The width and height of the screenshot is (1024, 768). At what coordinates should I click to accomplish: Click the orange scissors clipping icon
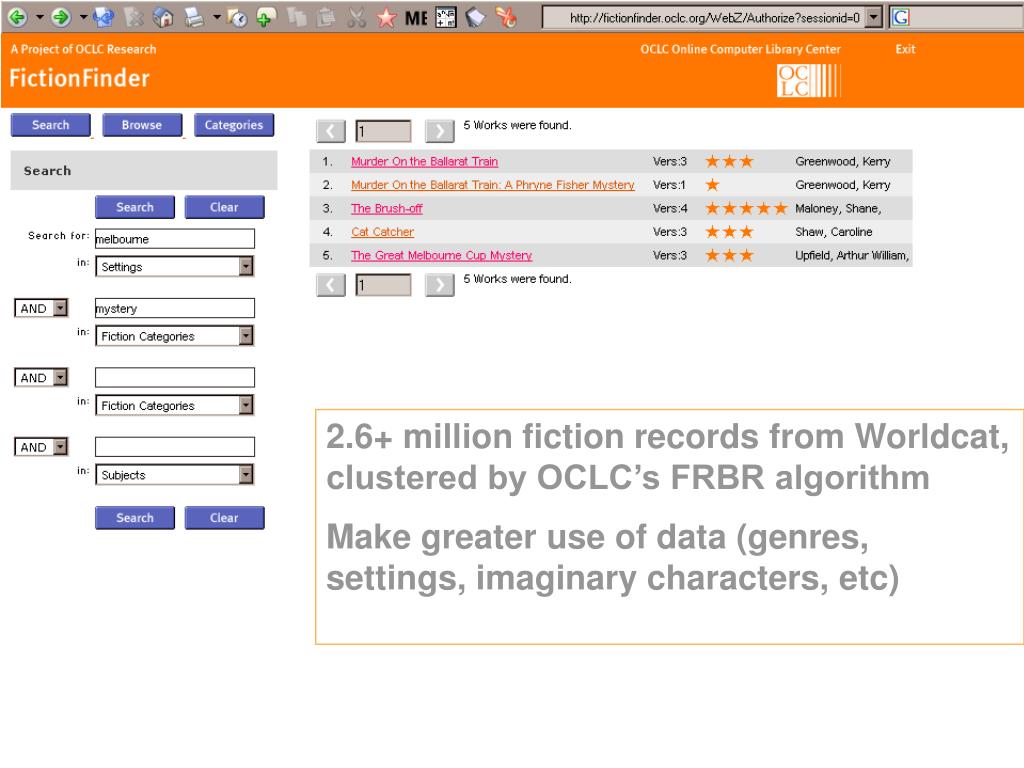point(506,17)
